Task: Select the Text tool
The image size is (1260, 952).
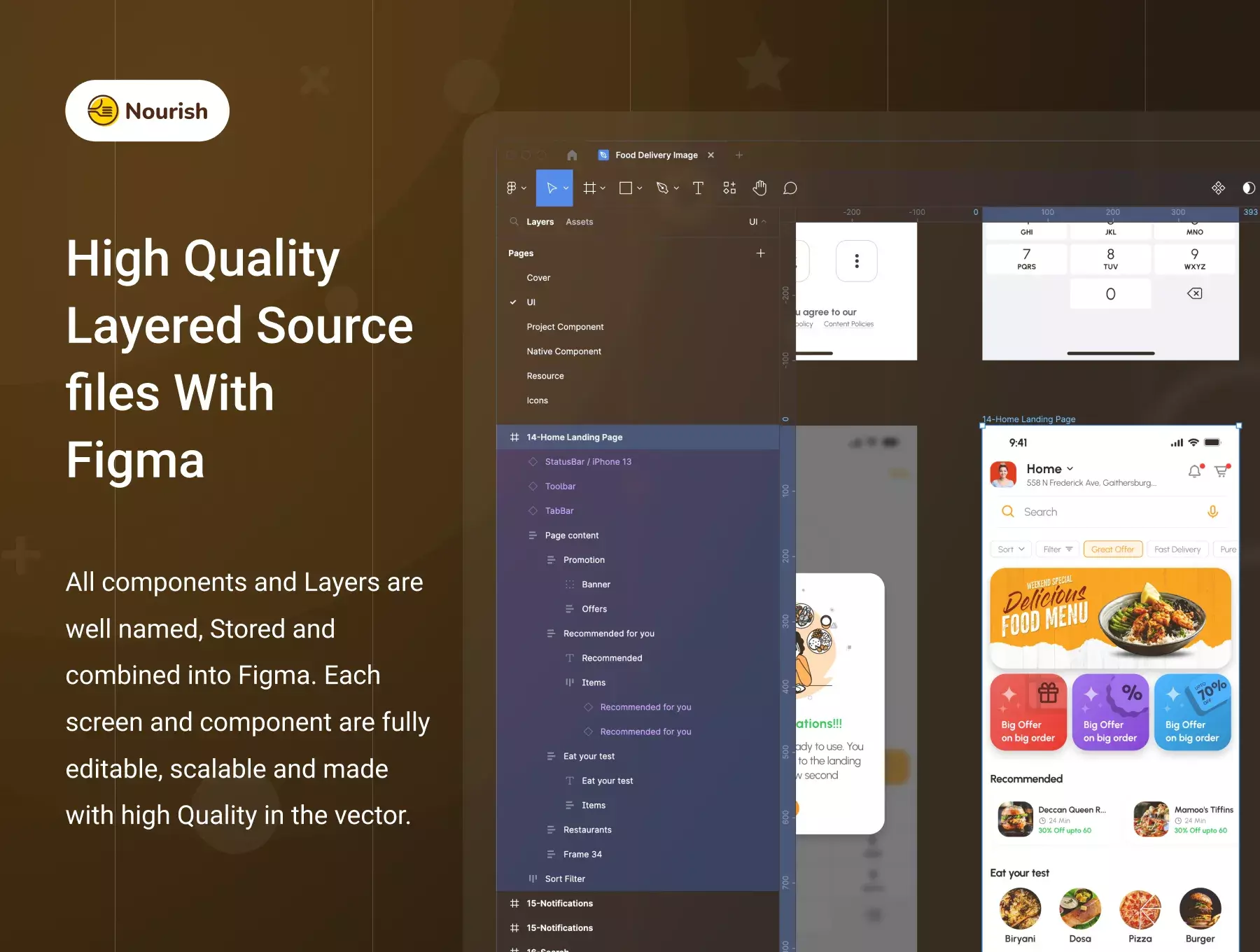Action: (x=698, y=188)
